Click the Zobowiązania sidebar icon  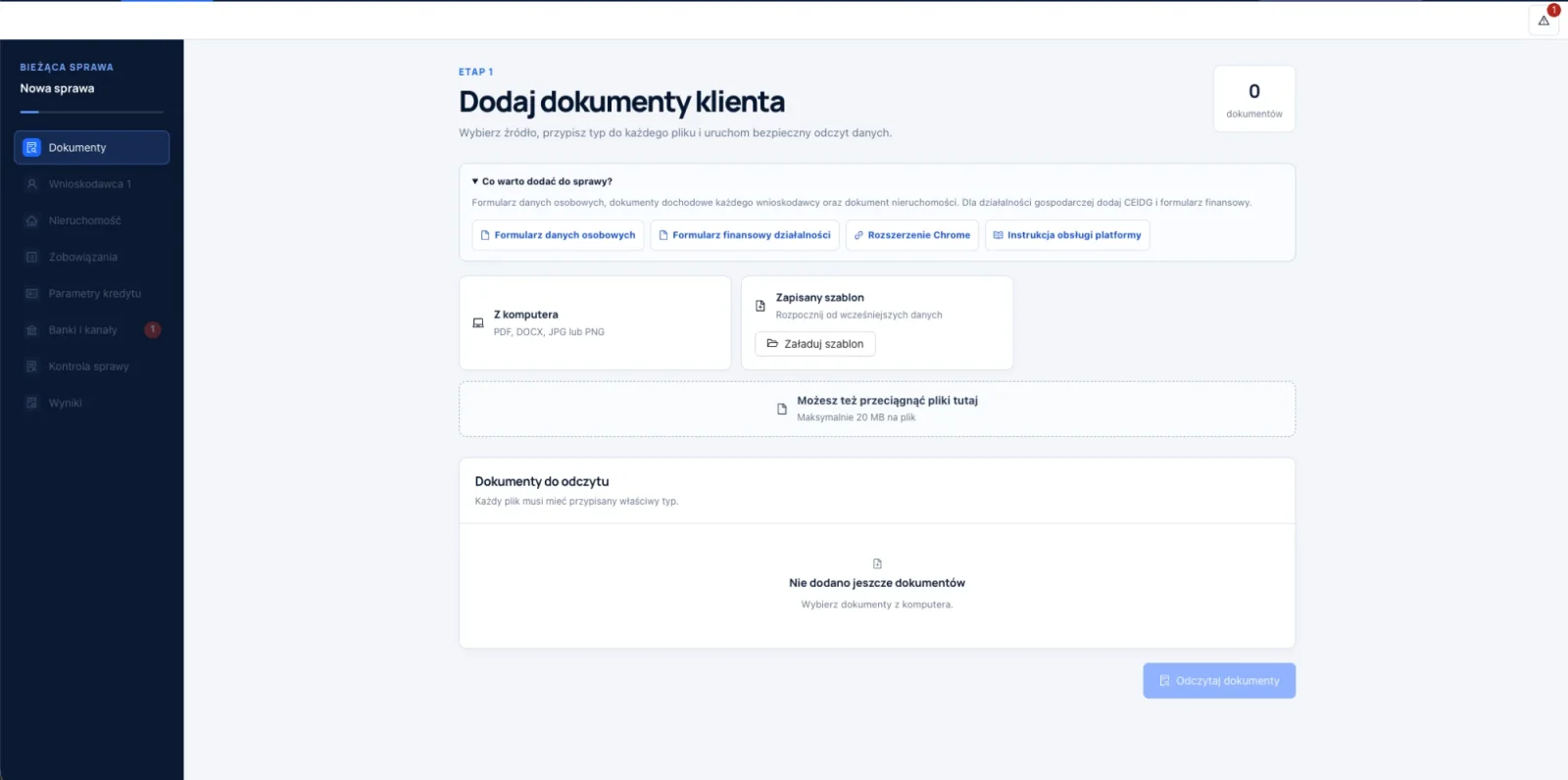coord(31,257)
